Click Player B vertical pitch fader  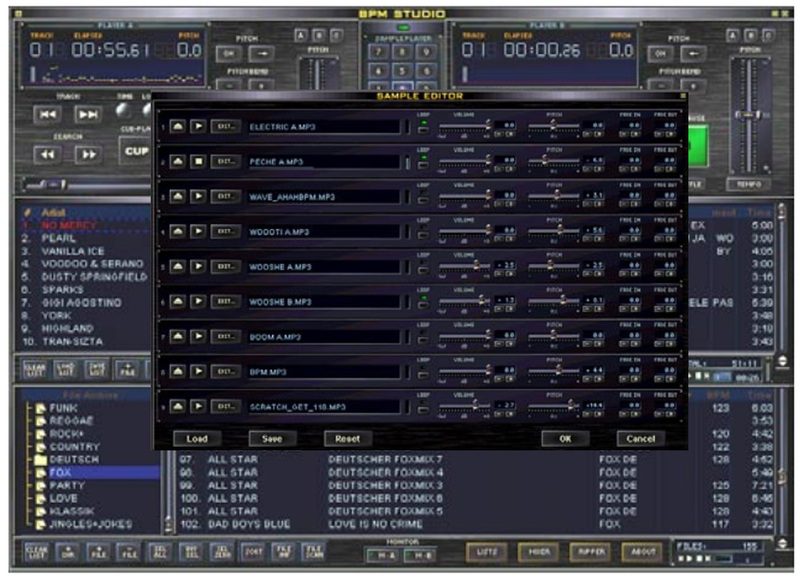click(748, 116)
